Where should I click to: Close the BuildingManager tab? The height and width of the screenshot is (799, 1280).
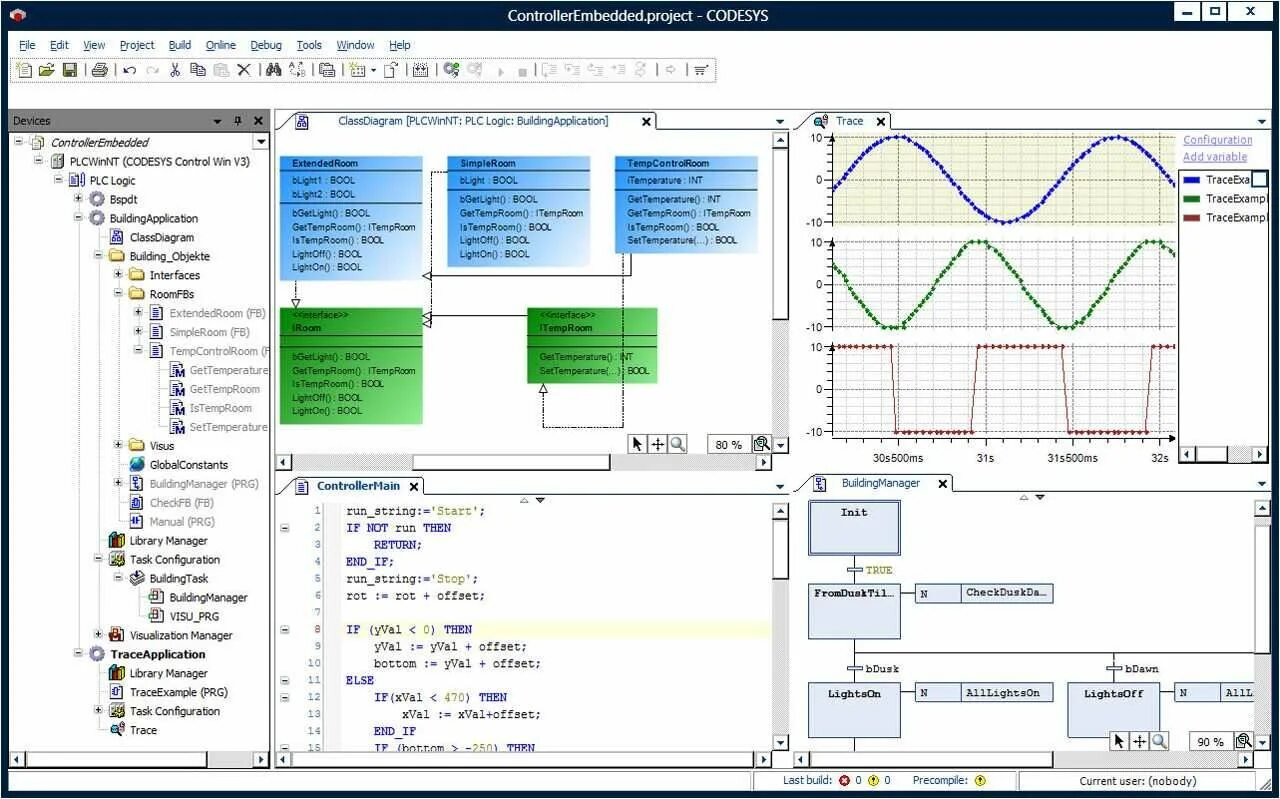click(x=942, y=483)
